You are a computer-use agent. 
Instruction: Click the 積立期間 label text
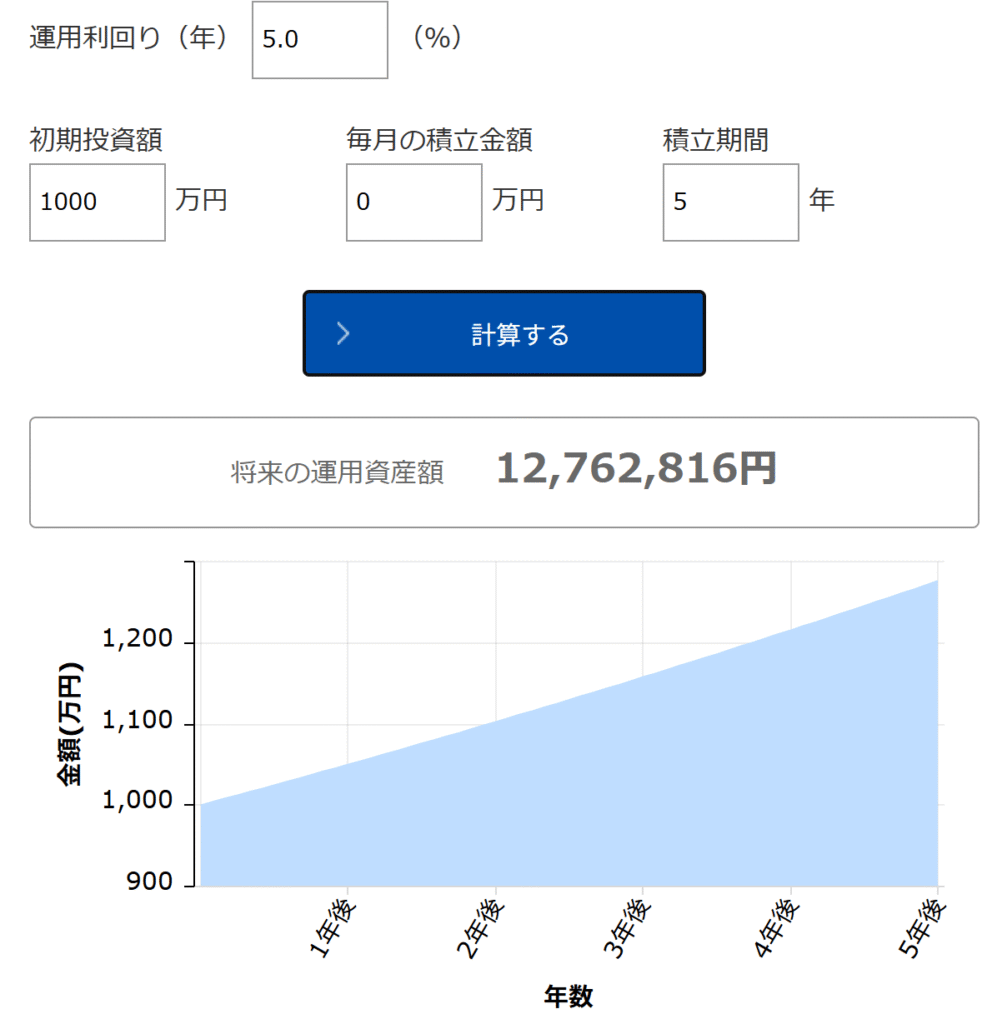click(716, 140)
